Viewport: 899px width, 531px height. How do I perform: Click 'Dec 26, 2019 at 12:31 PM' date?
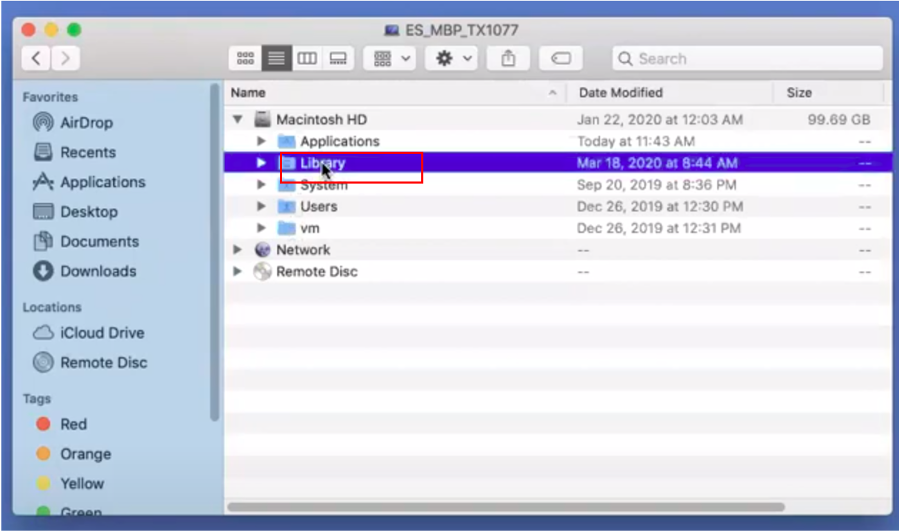pos(659,228)
